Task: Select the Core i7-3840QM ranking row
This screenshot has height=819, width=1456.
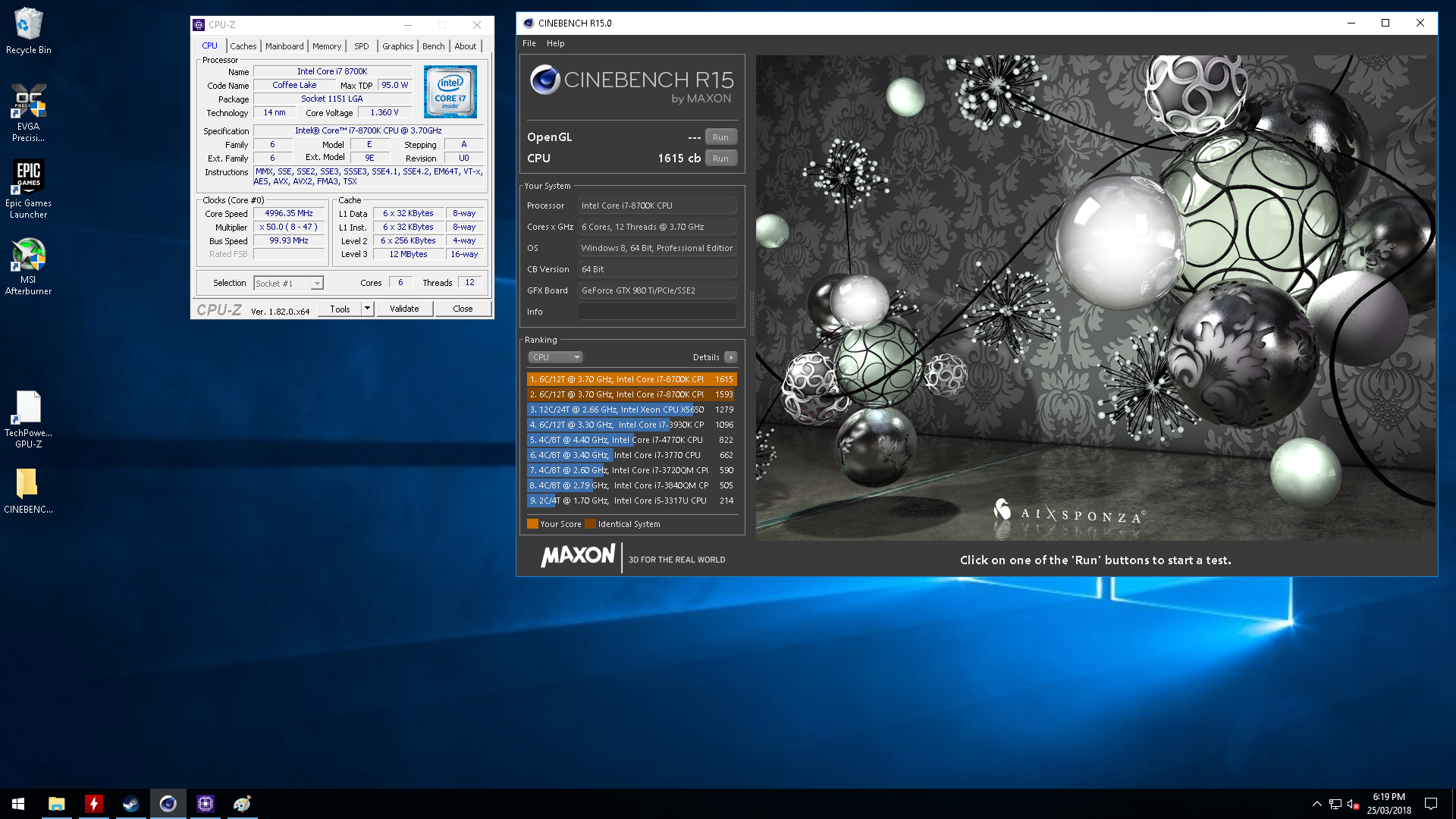Action: pos(632,485)
